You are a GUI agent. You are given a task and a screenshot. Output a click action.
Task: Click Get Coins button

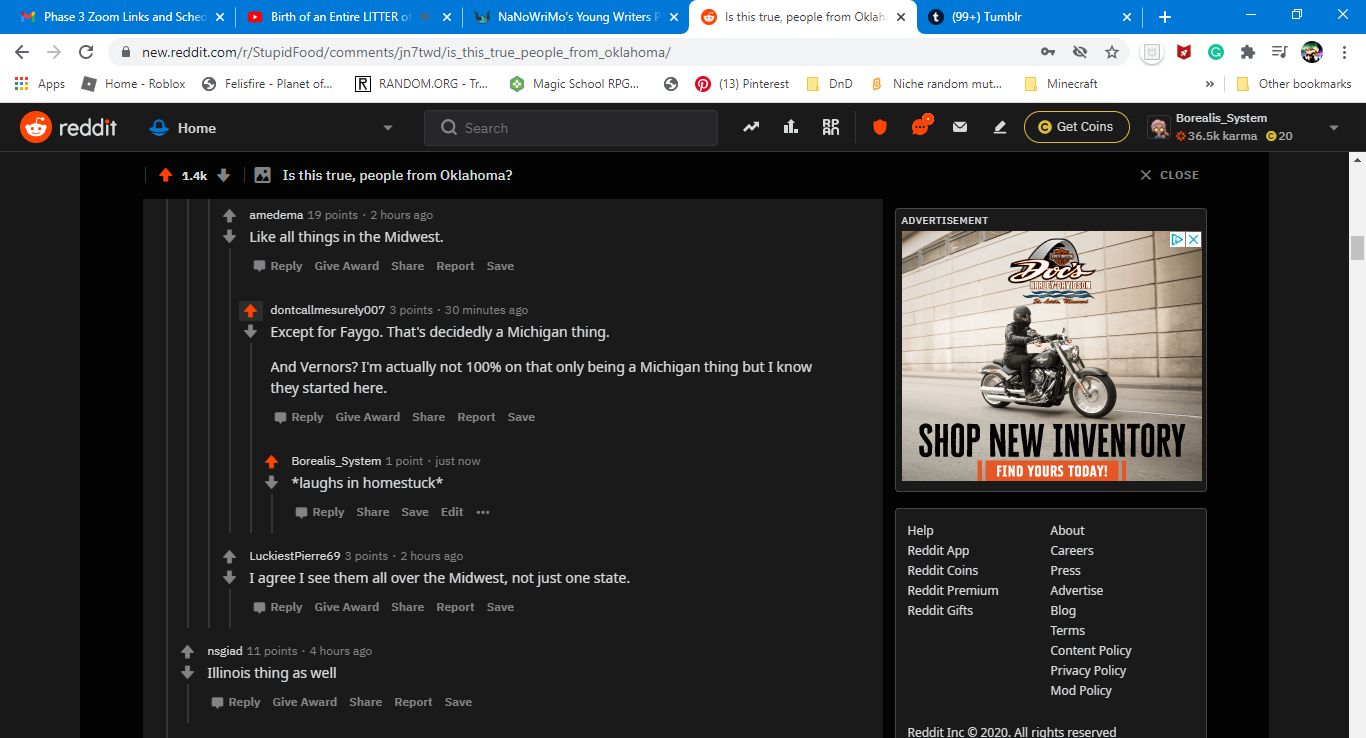tap(1076, 127)
